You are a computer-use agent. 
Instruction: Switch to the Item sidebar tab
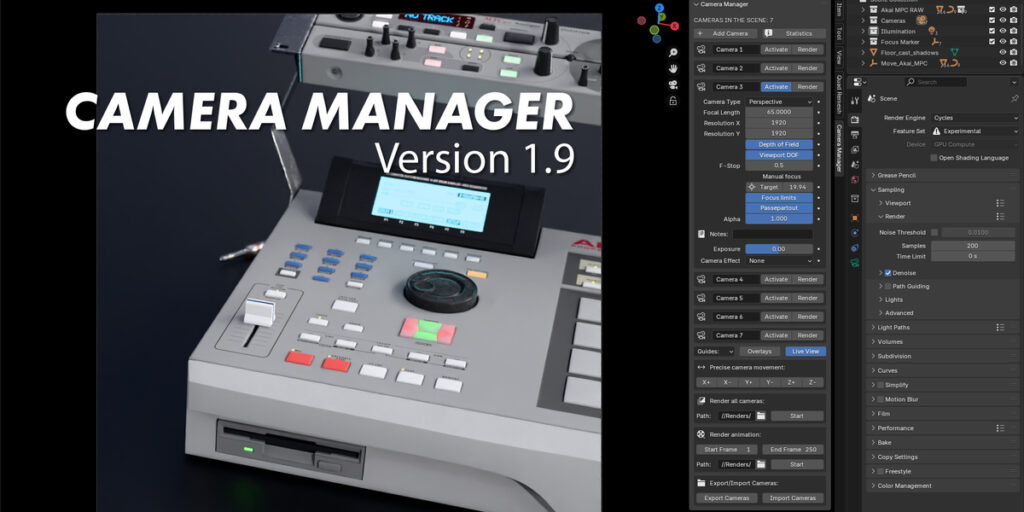tap(839, 10)
